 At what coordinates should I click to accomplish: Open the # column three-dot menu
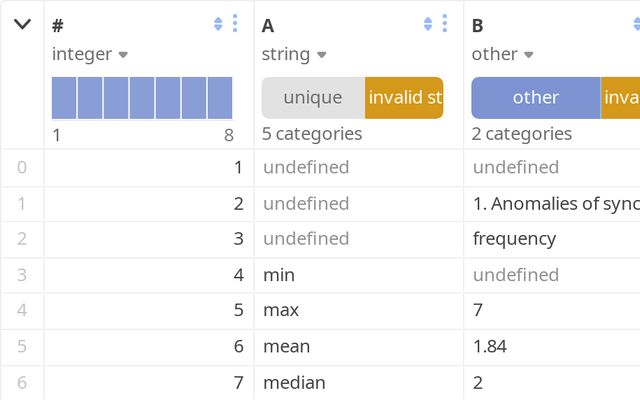click(x=235, y=24)
